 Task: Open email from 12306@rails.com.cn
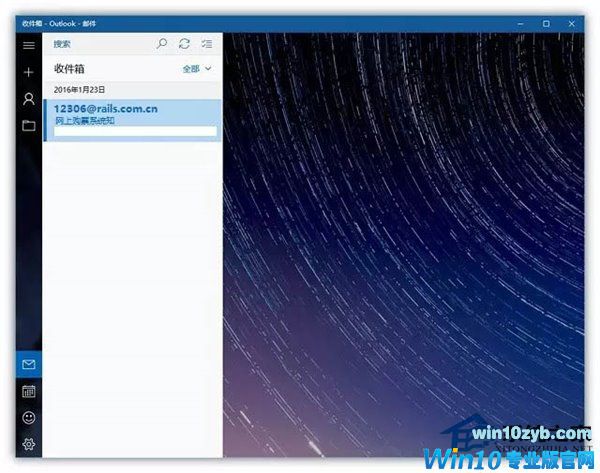coord(133,120)
